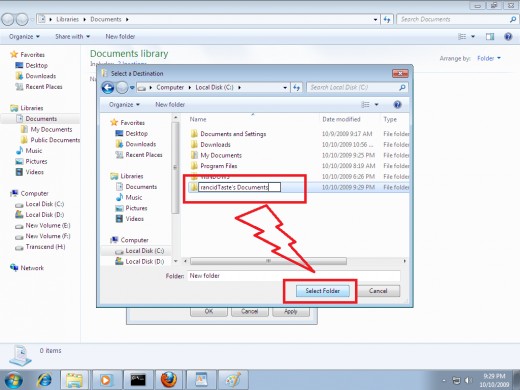520x390 pixels.
Task: Sort by Date modified column header
Action: 341,119
